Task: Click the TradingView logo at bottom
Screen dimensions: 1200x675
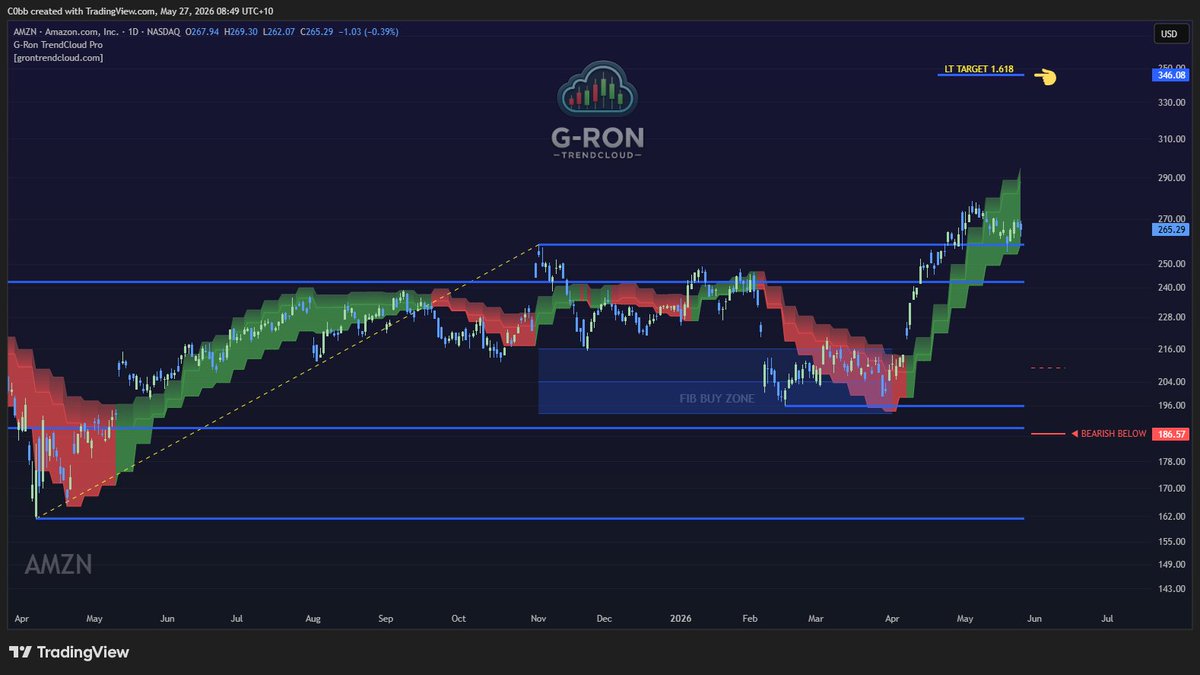Action: point(69,652)
